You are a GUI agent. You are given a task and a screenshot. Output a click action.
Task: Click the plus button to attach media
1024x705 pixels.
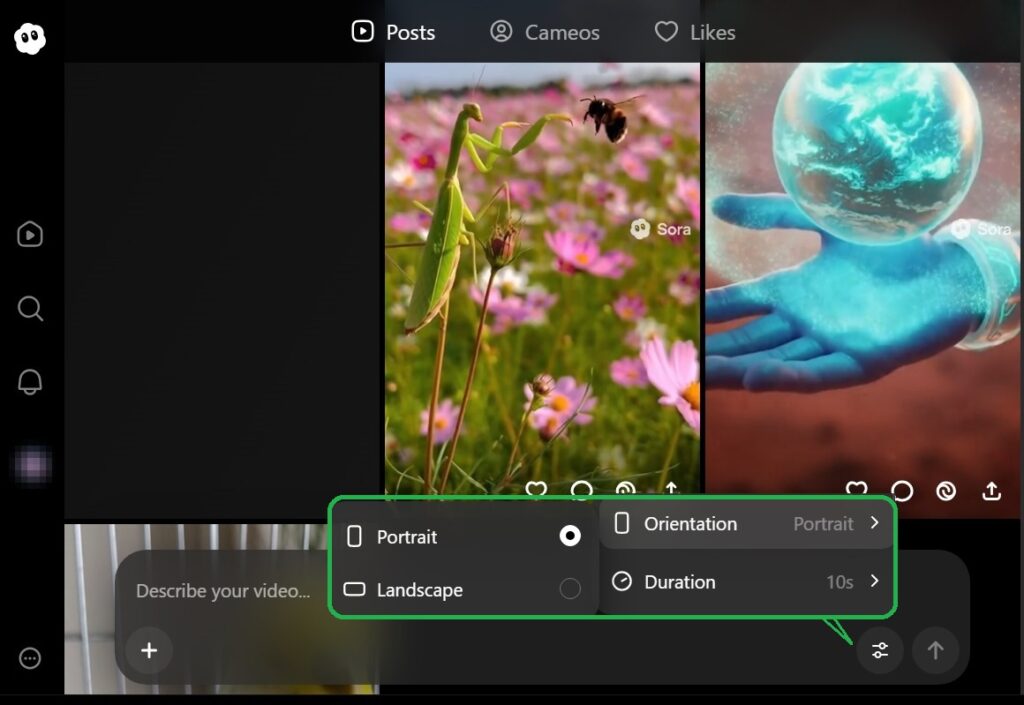(x=149, y=651)
